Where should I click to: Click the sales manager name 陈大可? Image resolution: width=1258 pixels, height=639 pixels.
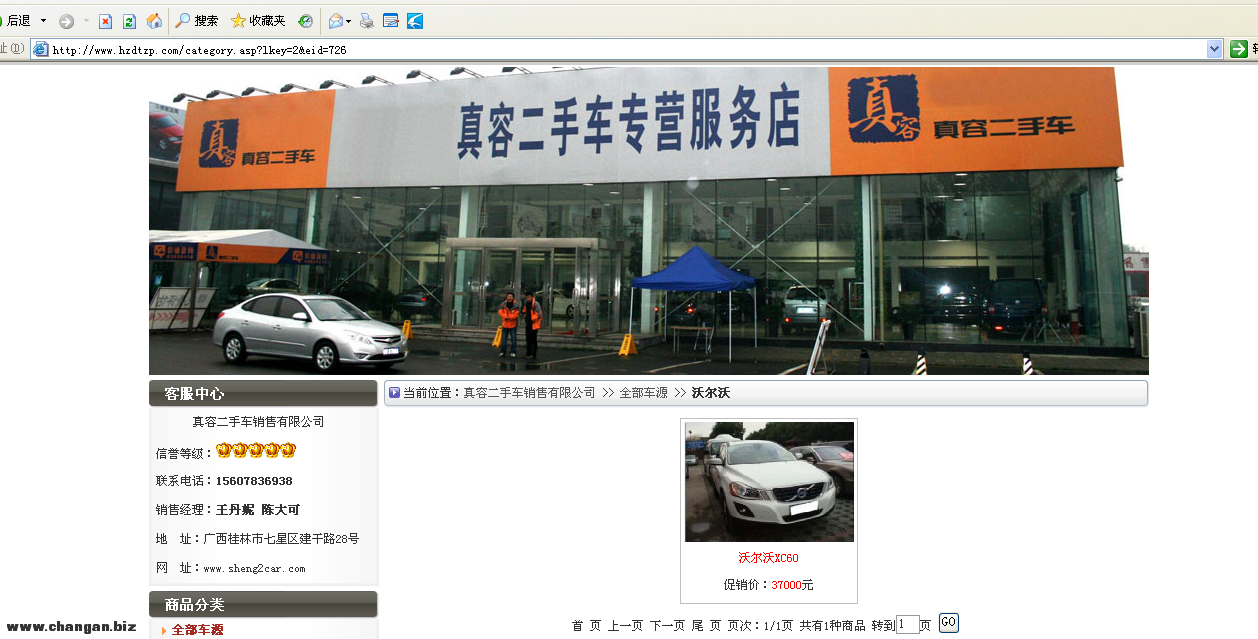280,510
